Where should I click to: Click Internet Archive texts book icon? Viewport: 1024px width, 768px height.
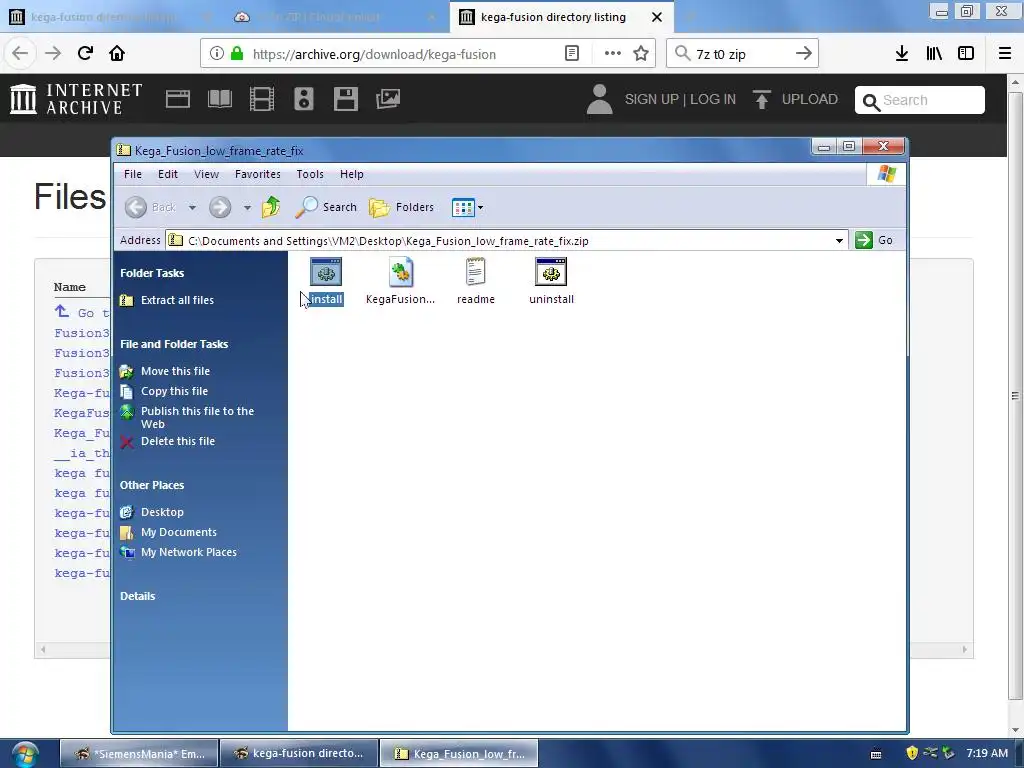coord(219,99)
